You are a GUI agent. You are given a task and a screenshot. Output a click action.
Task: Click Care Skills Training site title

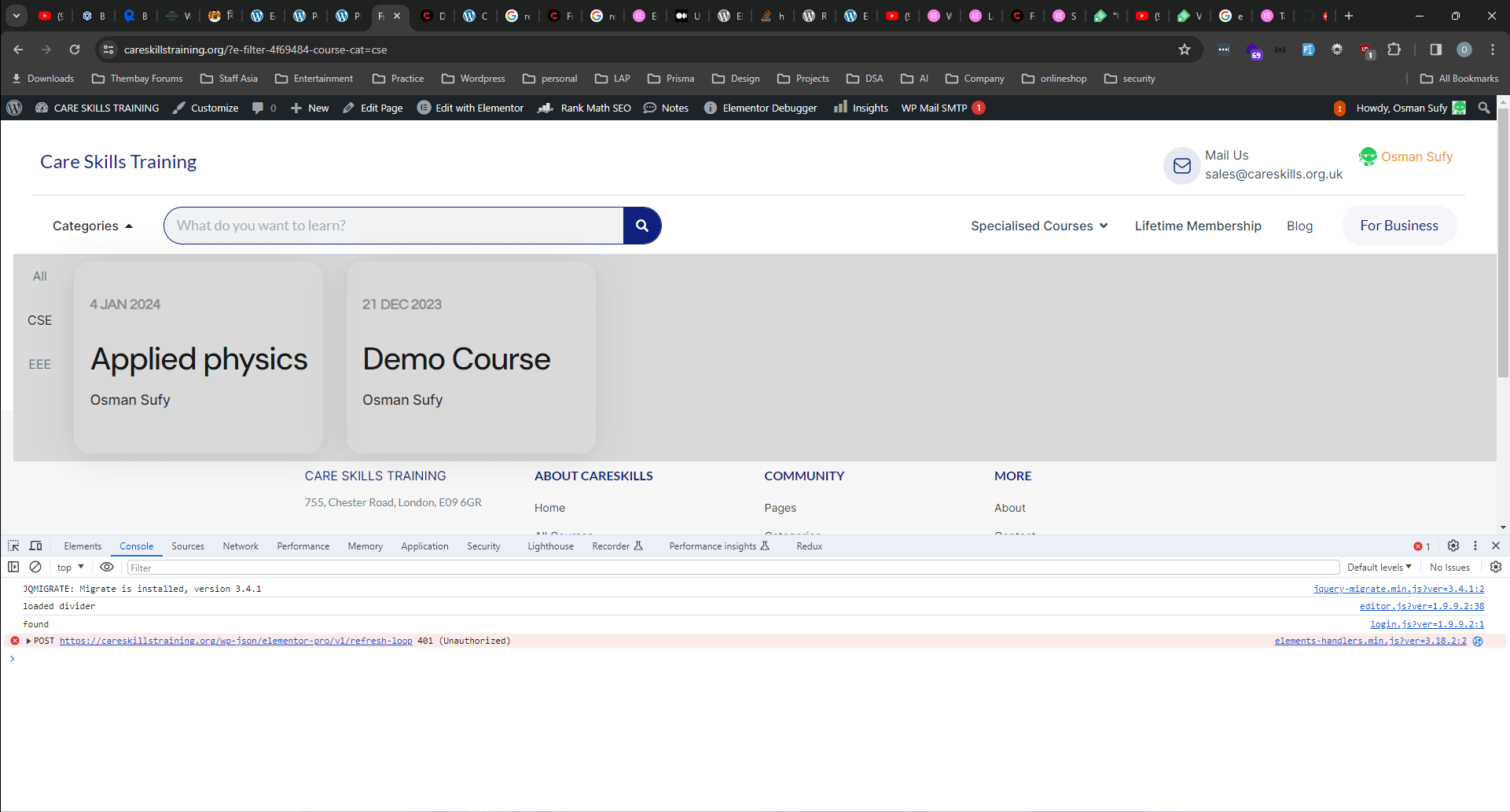pos(119,161)
